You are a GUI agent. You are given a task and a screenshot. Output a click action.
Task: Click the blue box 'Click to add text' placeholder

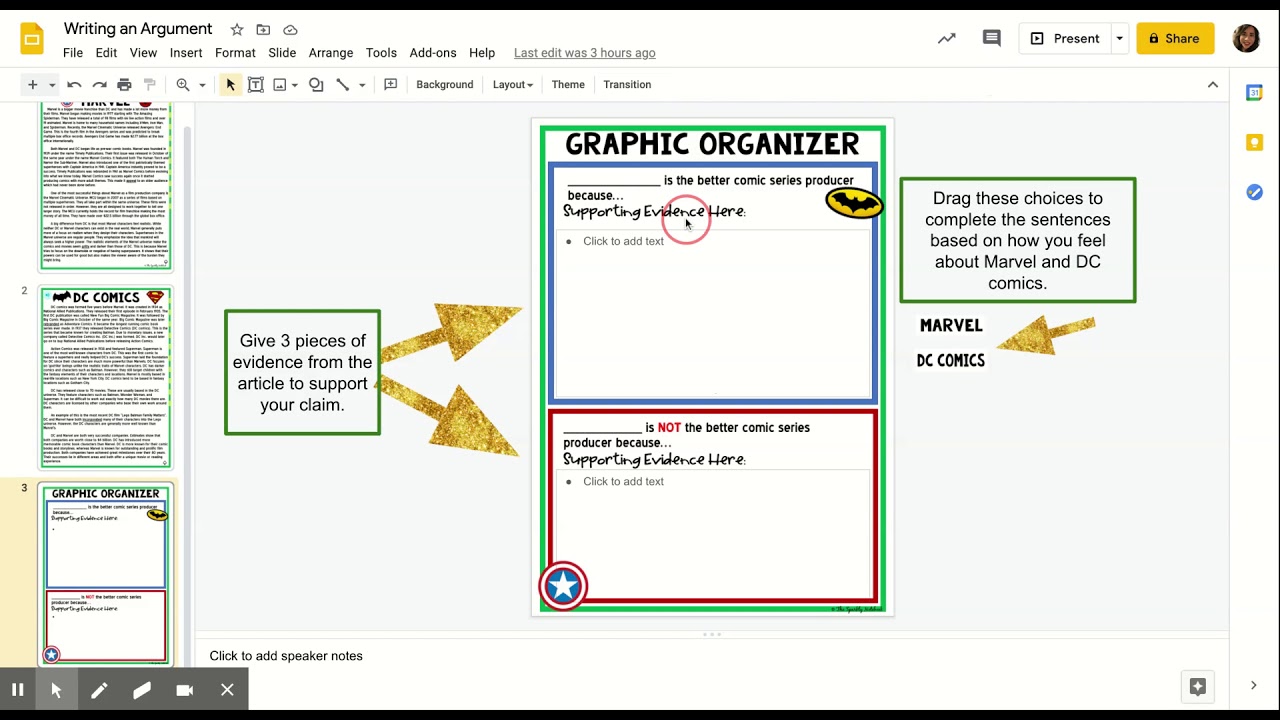point(711,313)
